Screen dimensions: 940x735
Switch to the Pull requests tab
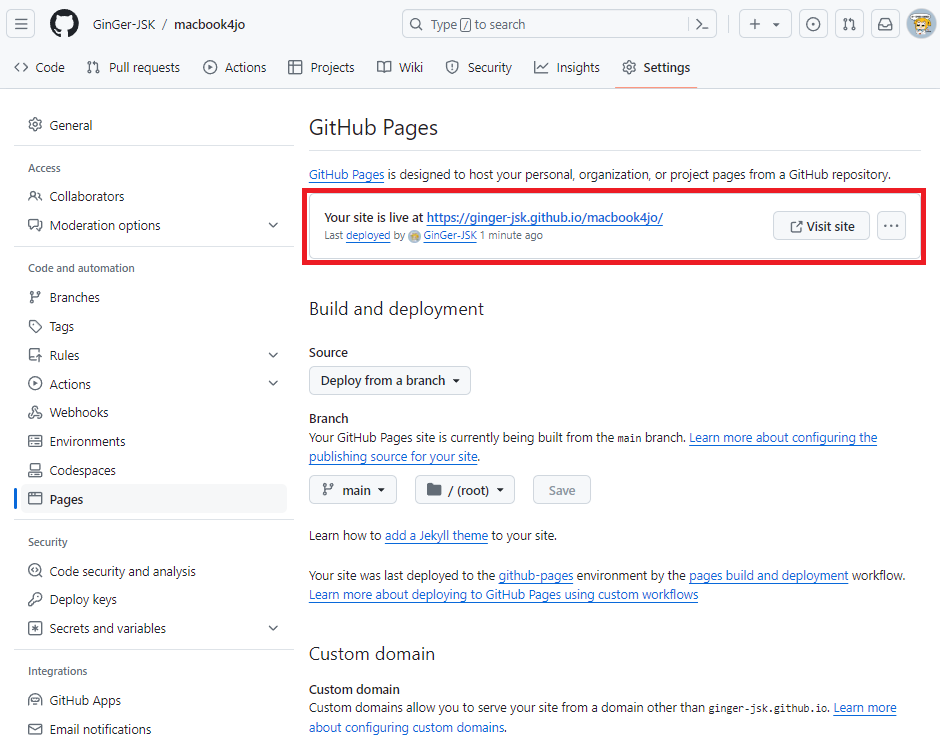pos(133,68)
